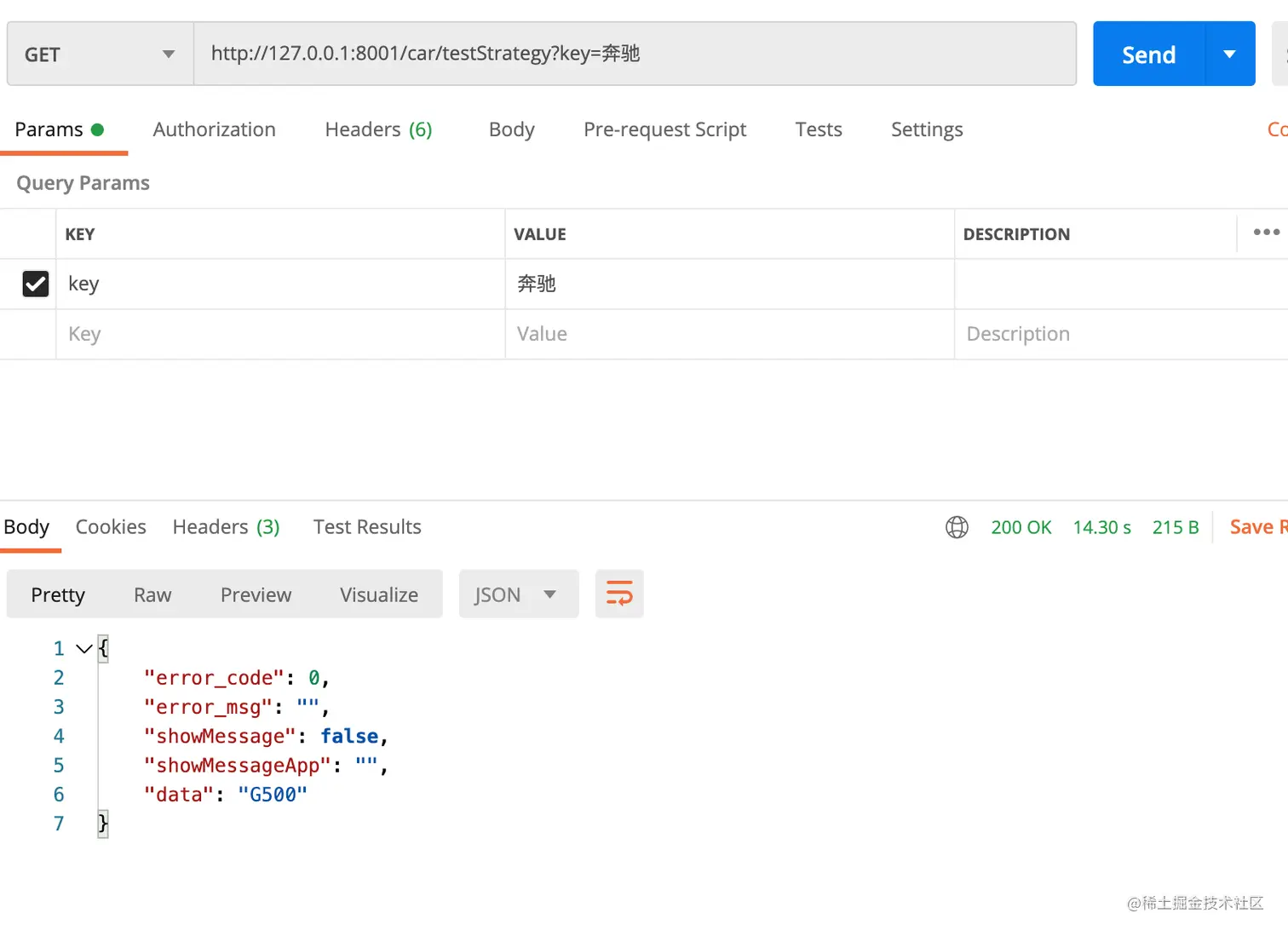Screen dimensions: 1288x936
Task: Click the Send button
Action: tap(1148, 55)
